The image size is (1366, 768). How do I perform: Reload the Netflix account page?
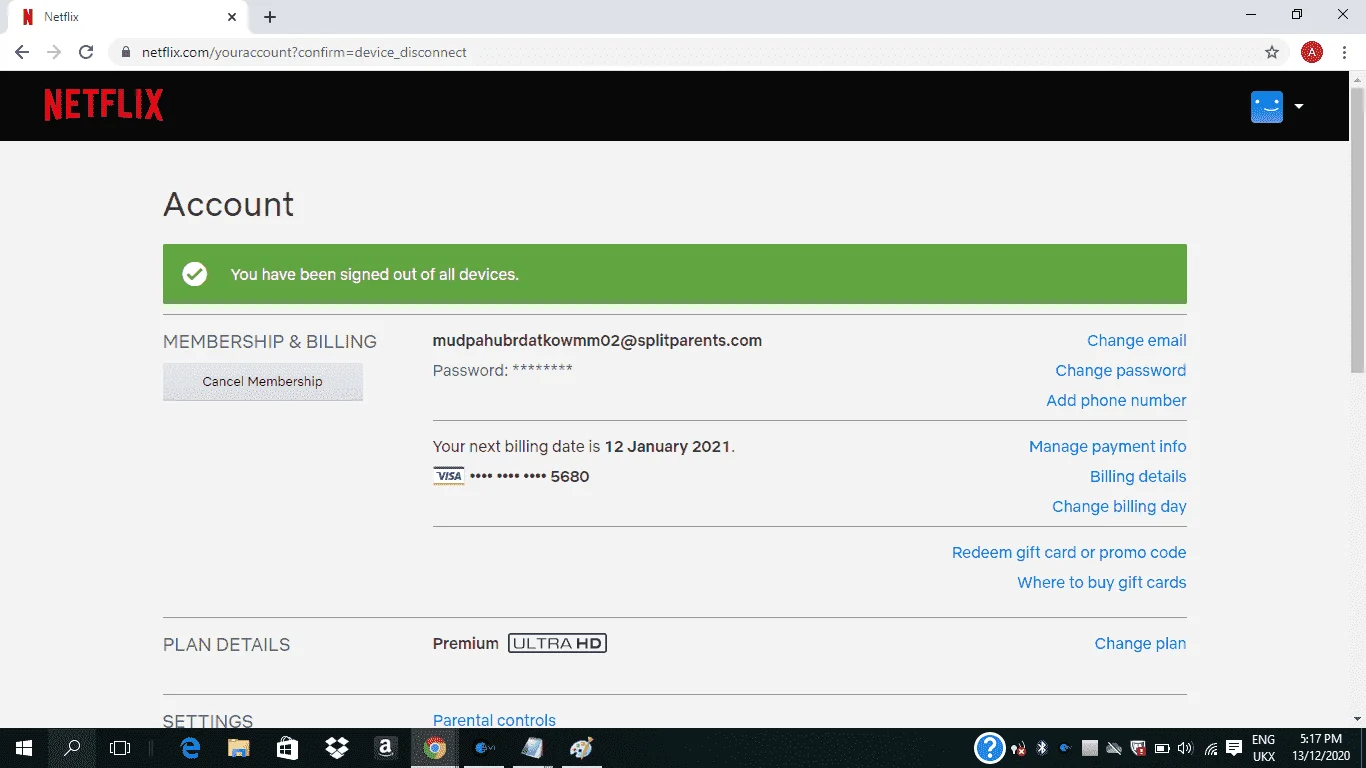(86, 52)
